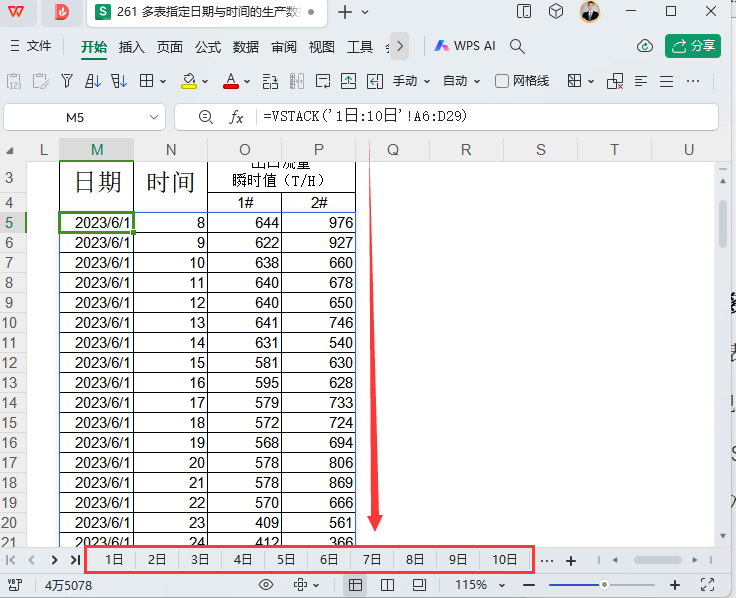This screenshot has height=598, width=736.
Task: Click the justify lines icon
Action: click(x=667, y=81)
